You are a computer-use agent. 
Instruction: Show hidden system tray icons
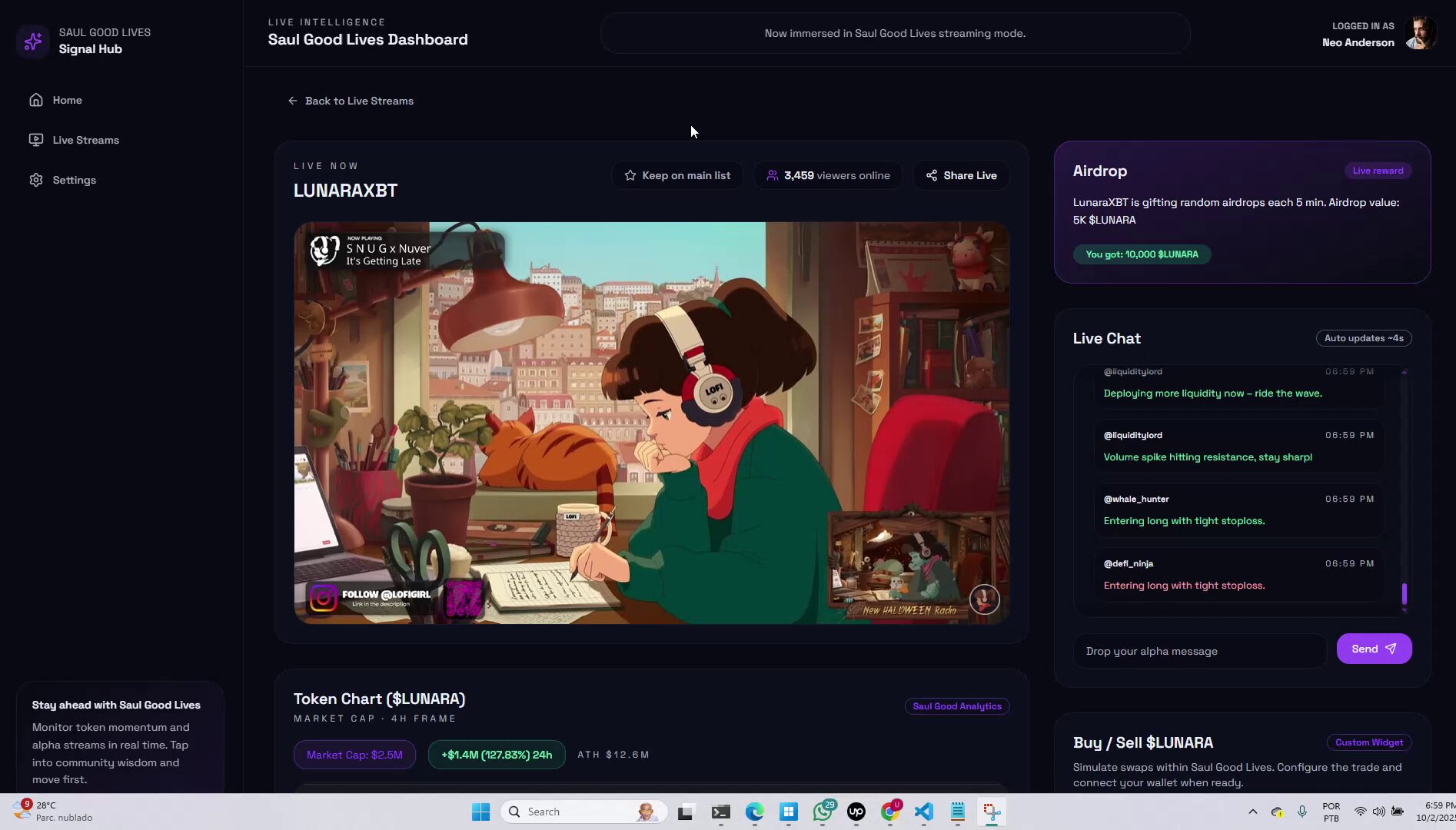click(1252, 812)
